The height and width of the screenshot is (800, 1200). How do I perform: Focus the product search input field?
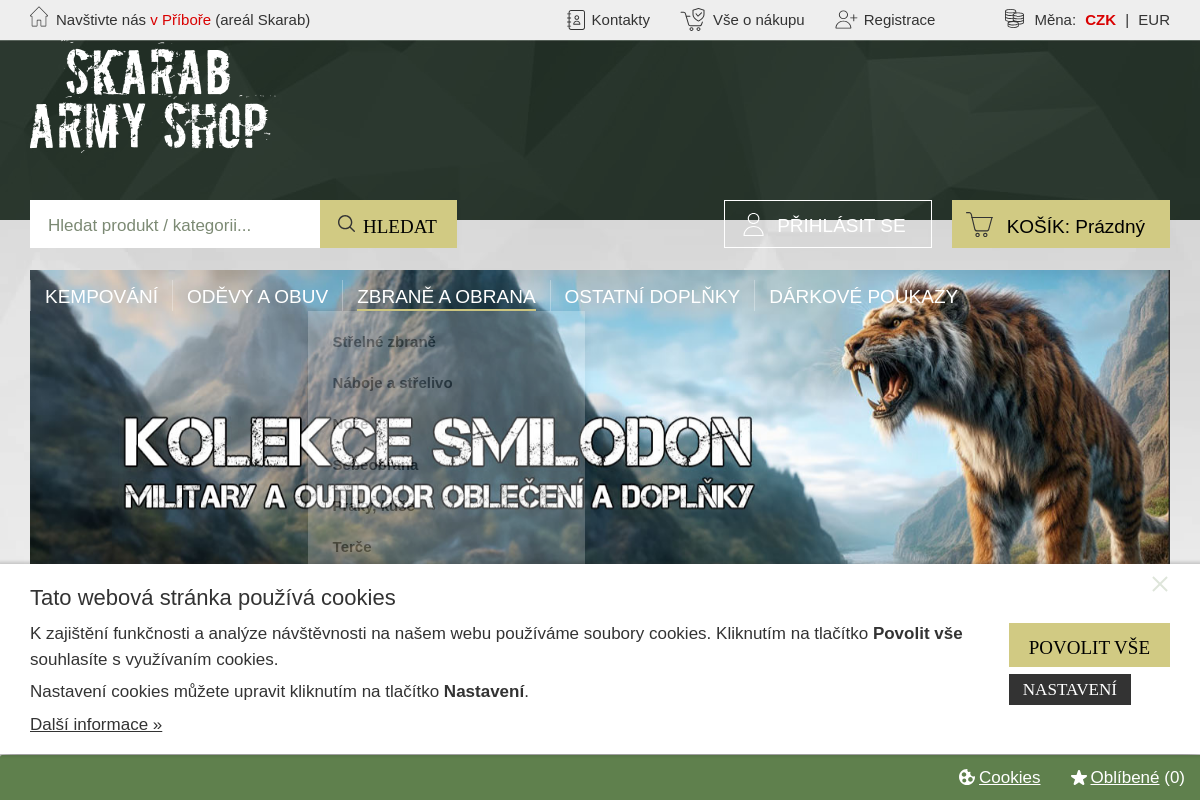pyautogui.click(x=175, y=224)
